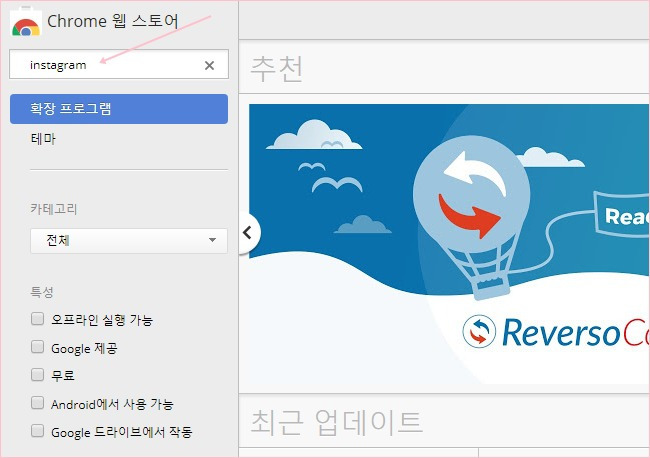Click the 최근 업데이트 section heading
Screen dimensions: 650x458
tap(336, 422)
